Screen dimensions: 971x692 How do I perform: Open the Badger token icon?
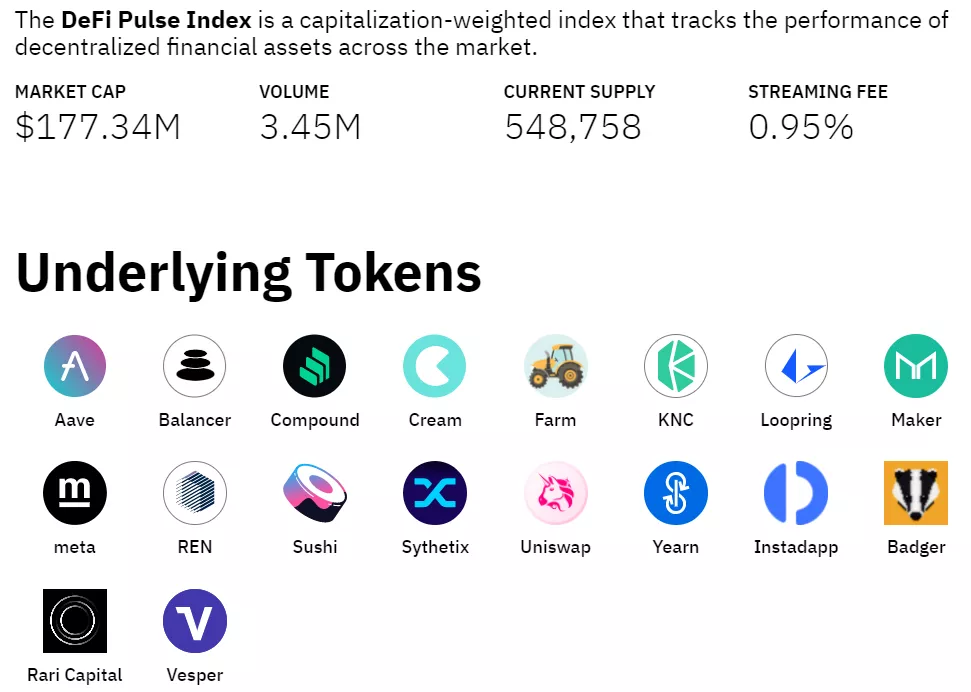pyautogui.click(x=916, y=493)
